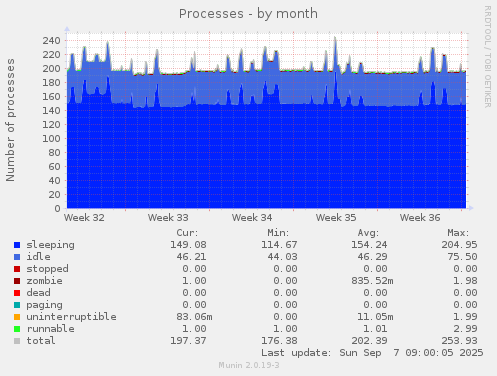Screen dimensions: 497x376
Task: Click idle maximum value 75.50
Action: point(462,257)
